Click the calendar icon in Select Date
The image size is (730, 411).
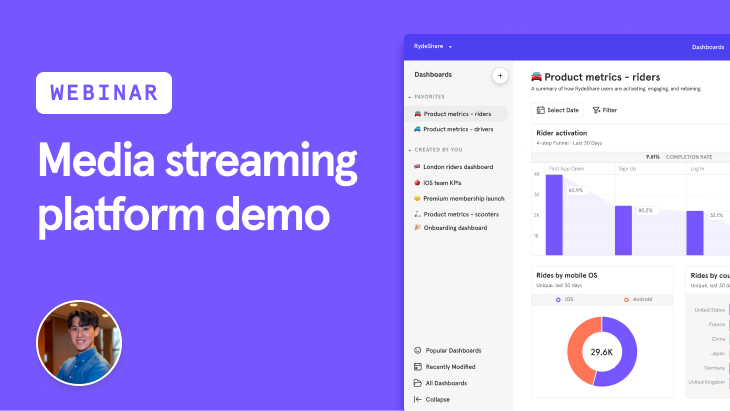pos(541,110)
